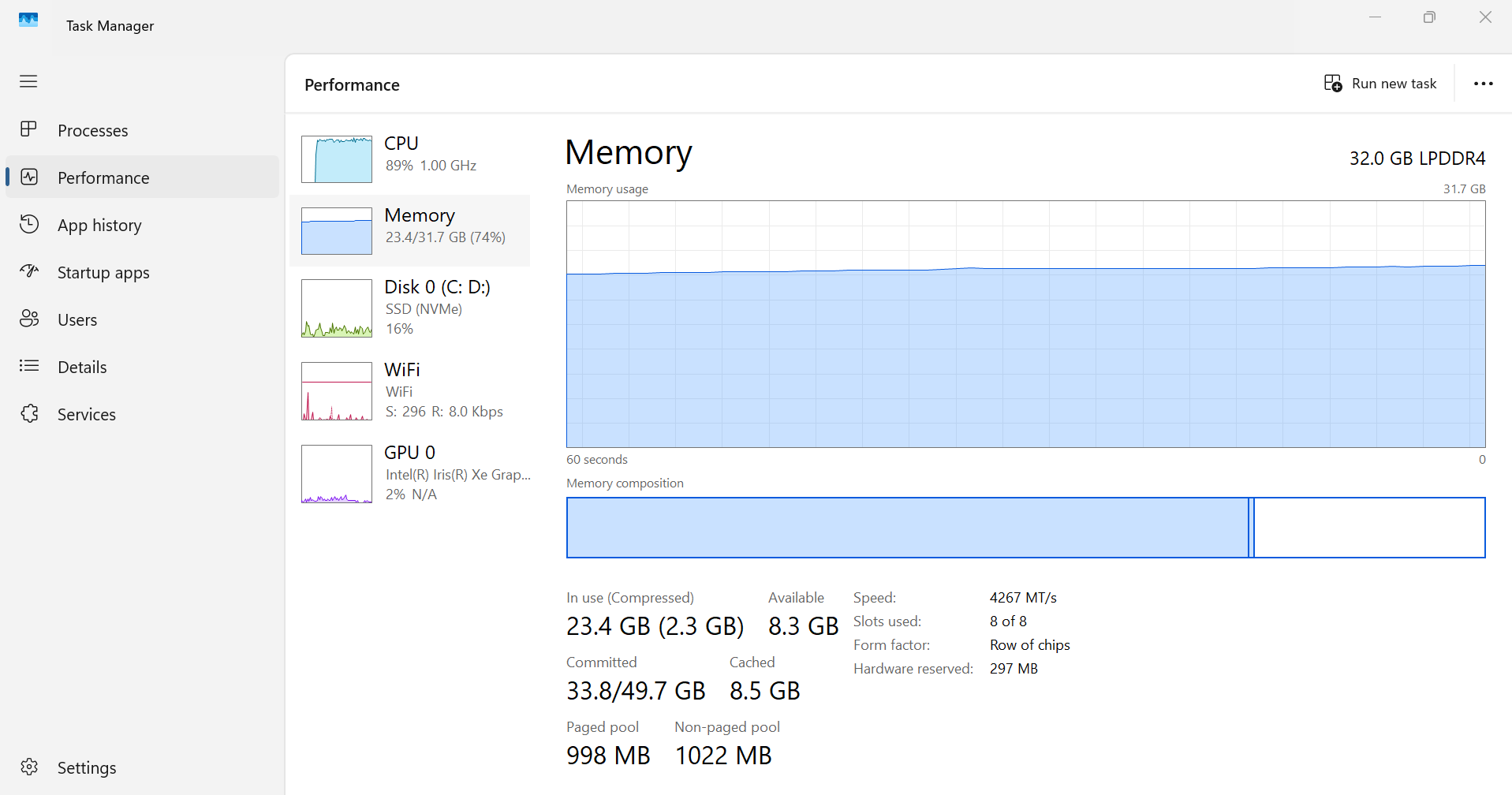Open the Services page label

87,414
